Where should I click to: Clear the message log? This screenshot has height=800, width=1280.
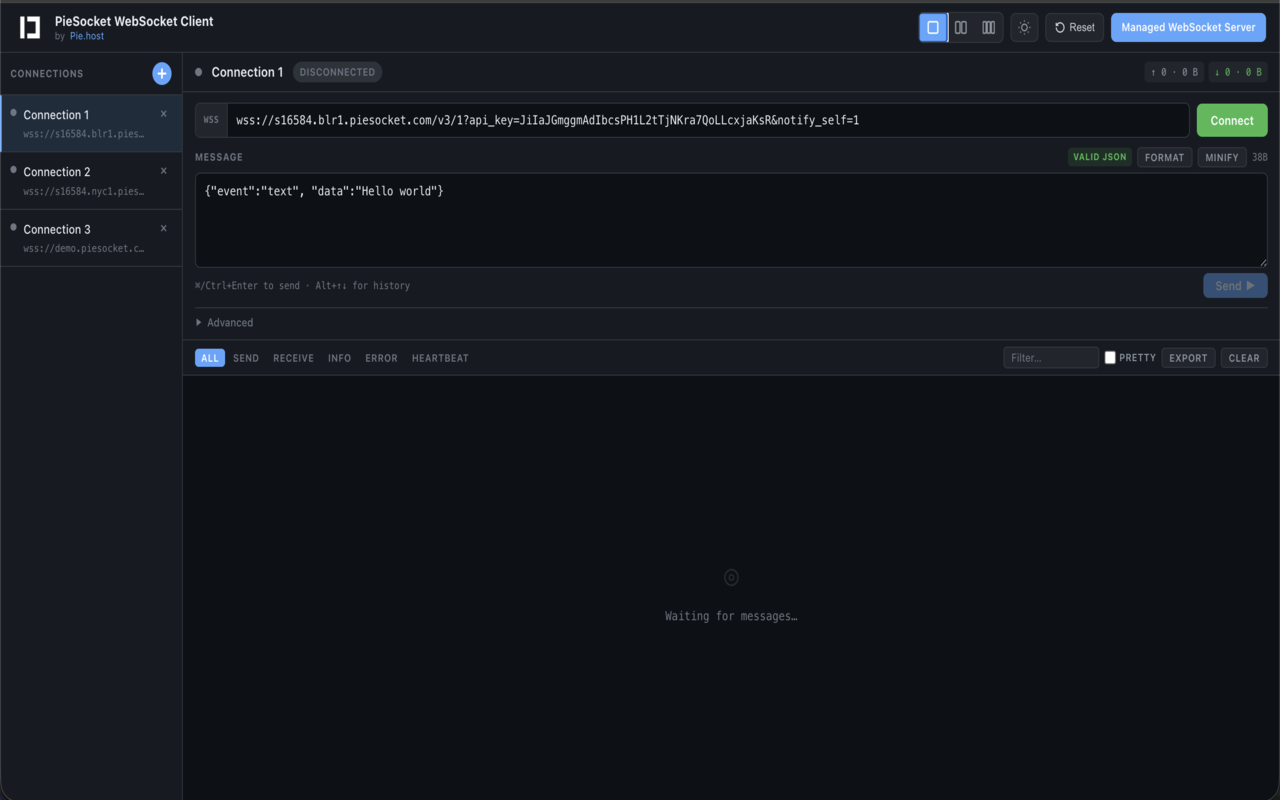point(1244,358)
